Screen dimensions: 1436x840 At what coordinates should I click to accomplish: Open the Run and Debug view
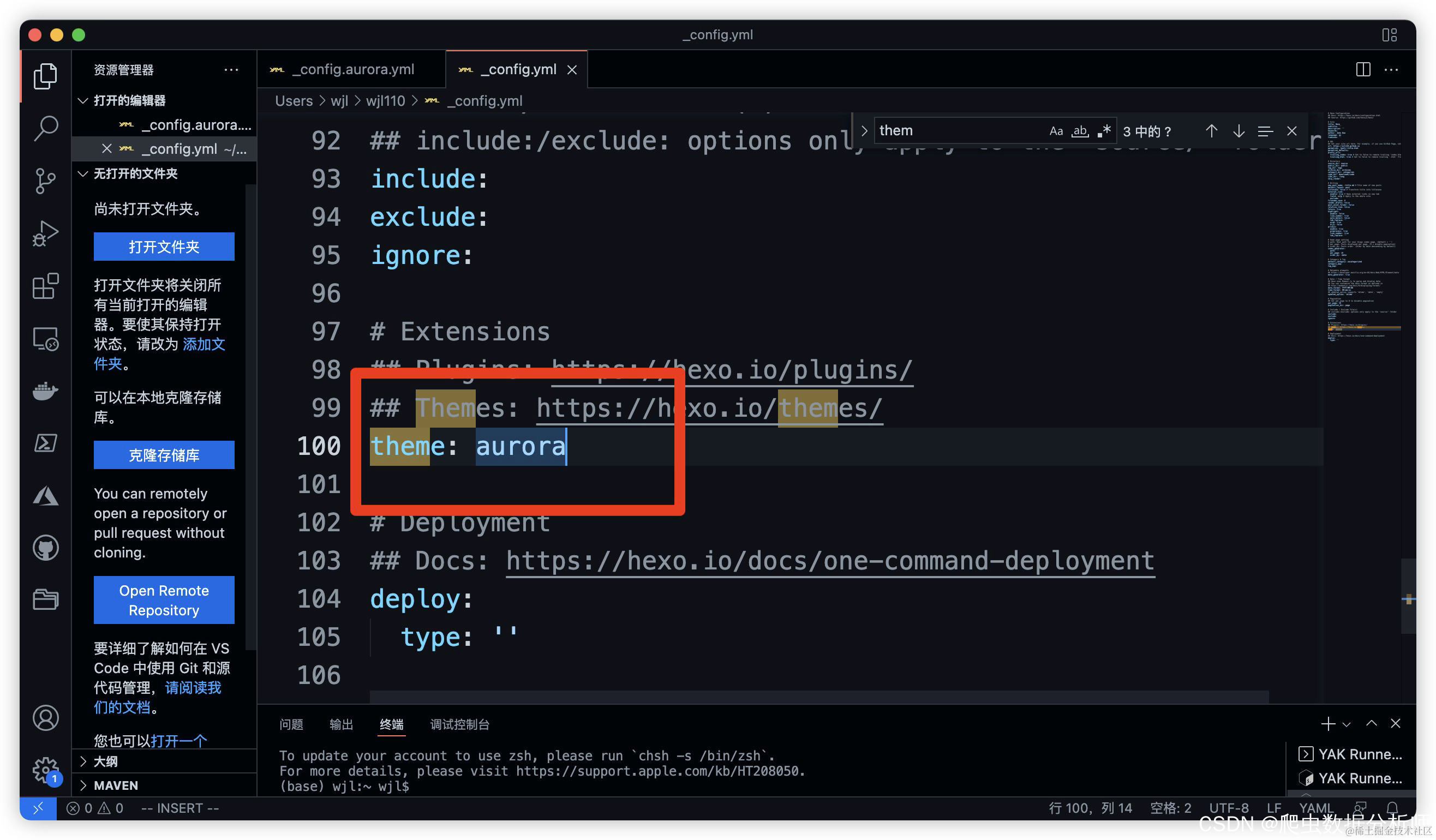click(46, 233)
